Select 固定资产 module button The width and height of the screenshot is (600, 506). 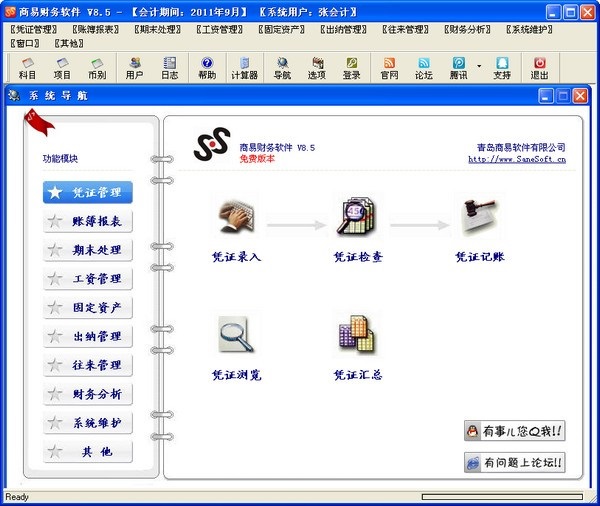[x=88, y=308]
